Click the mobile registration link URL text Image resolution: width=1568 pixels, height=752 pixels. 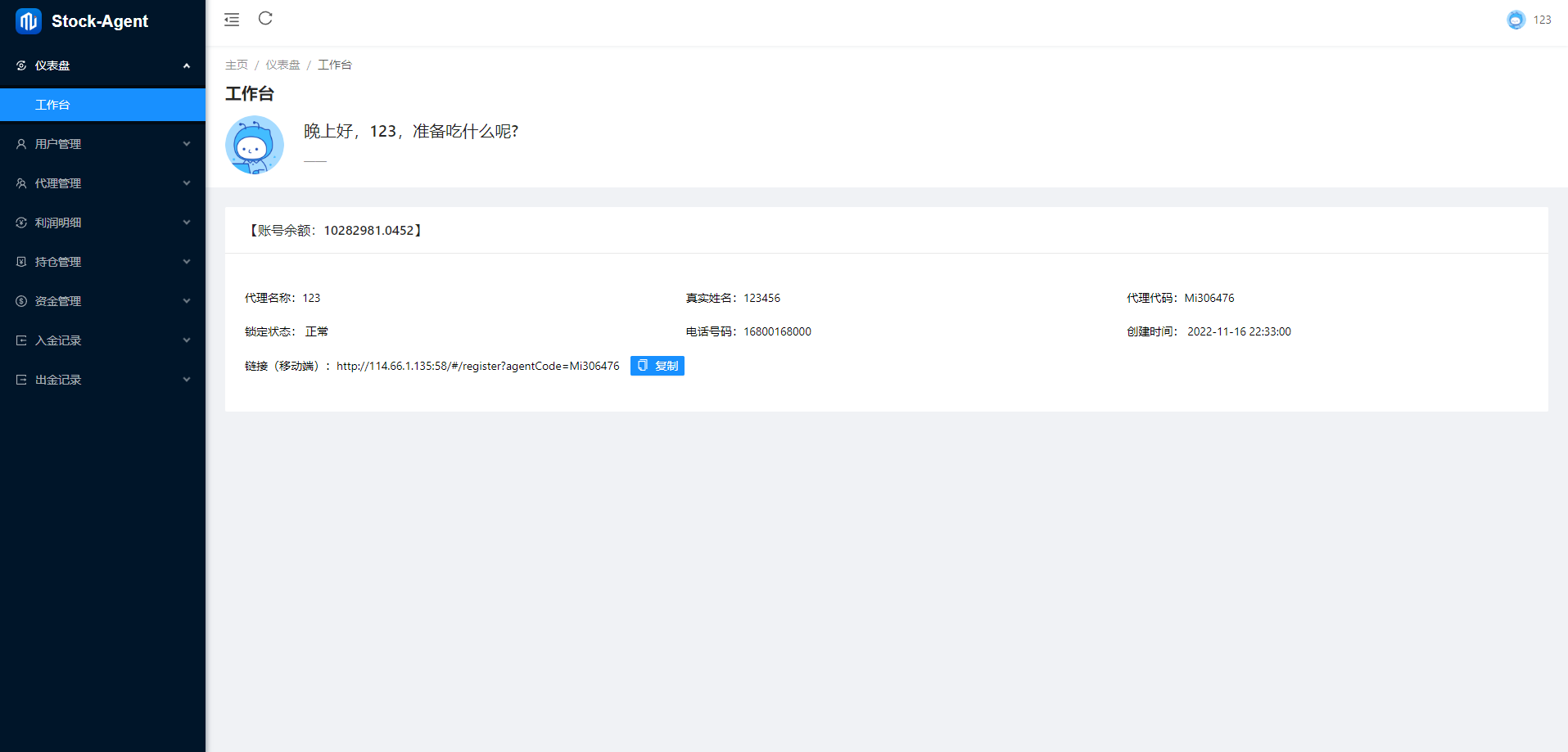(477, 366)
